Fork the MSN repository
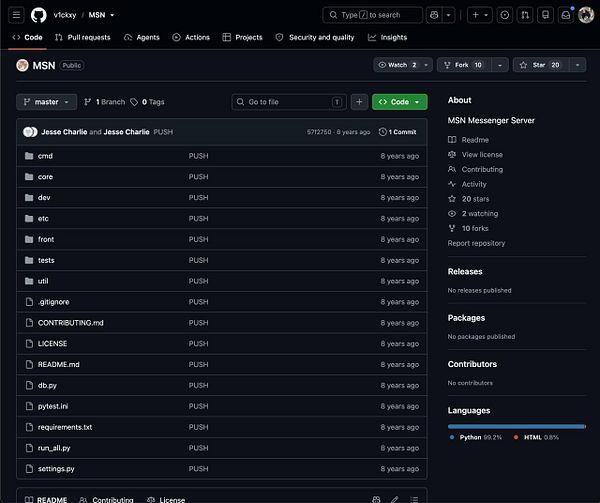Screen dimensions: 600x503 [x=464, y=65]
